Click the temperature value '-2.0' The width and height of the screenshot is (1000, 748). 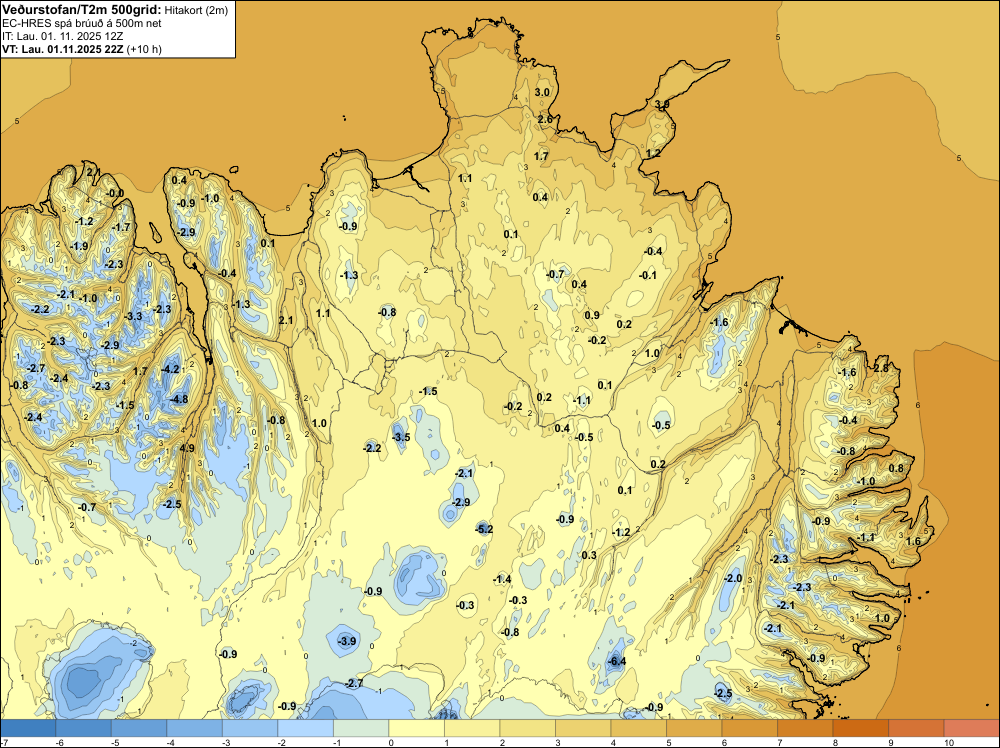click(733, 578)
